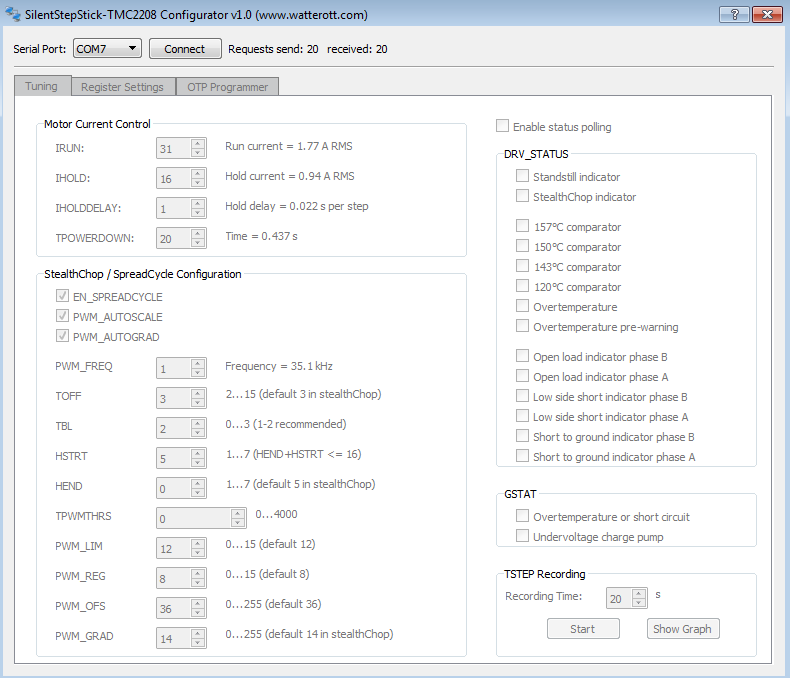Click the Connect button
Viewport: 790px width, 678px height.
click(x=185, y=49)
